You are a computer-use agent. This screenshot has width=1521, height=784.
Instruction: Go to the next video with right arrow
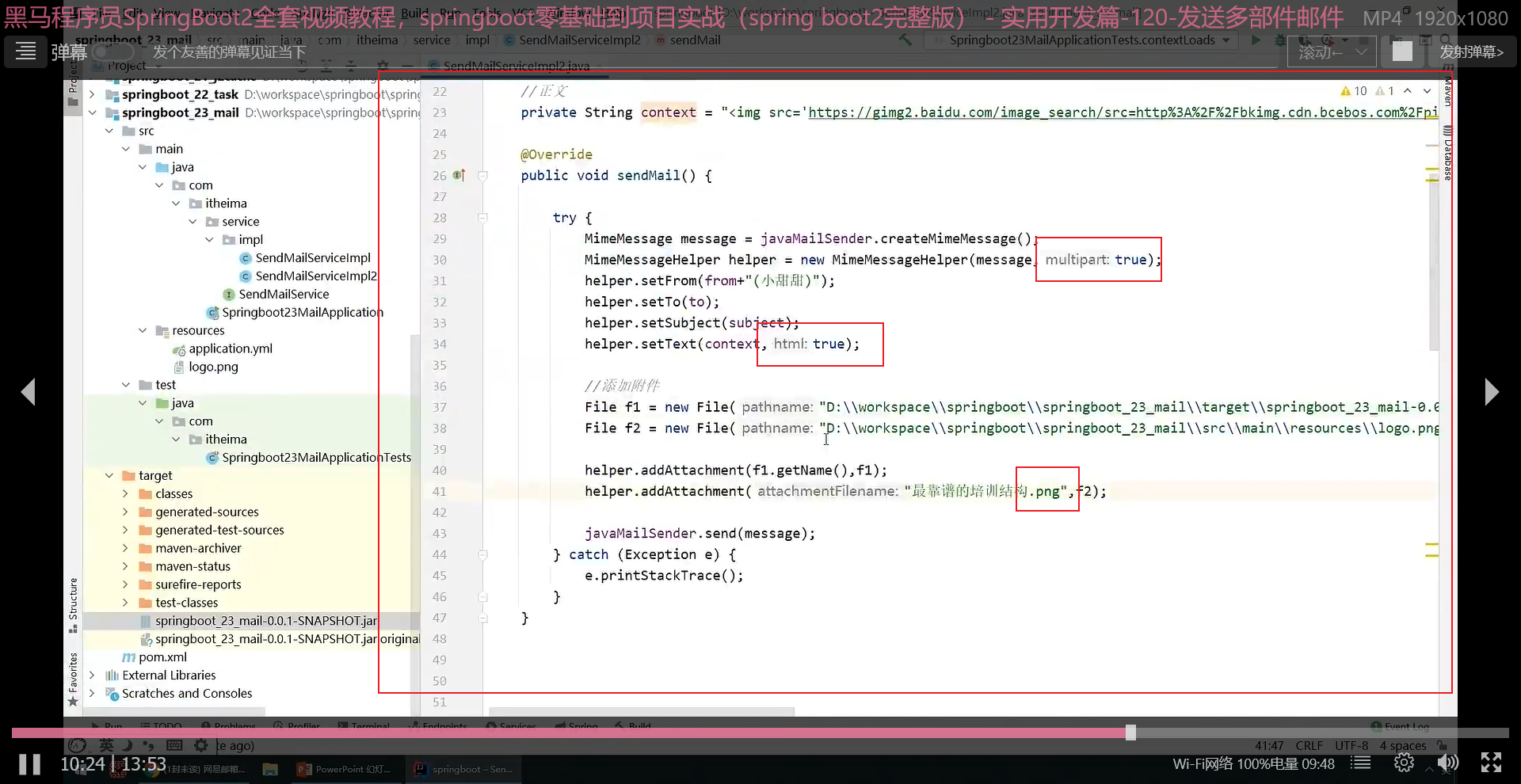click(1491, 391)
